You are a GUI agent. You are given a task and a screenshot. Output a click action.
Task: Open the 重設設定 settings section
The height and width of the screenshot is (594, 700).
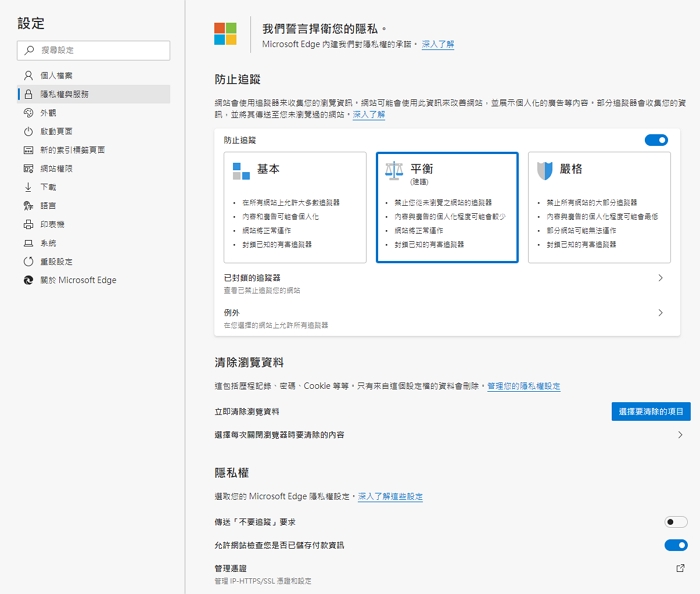point(94,262)
